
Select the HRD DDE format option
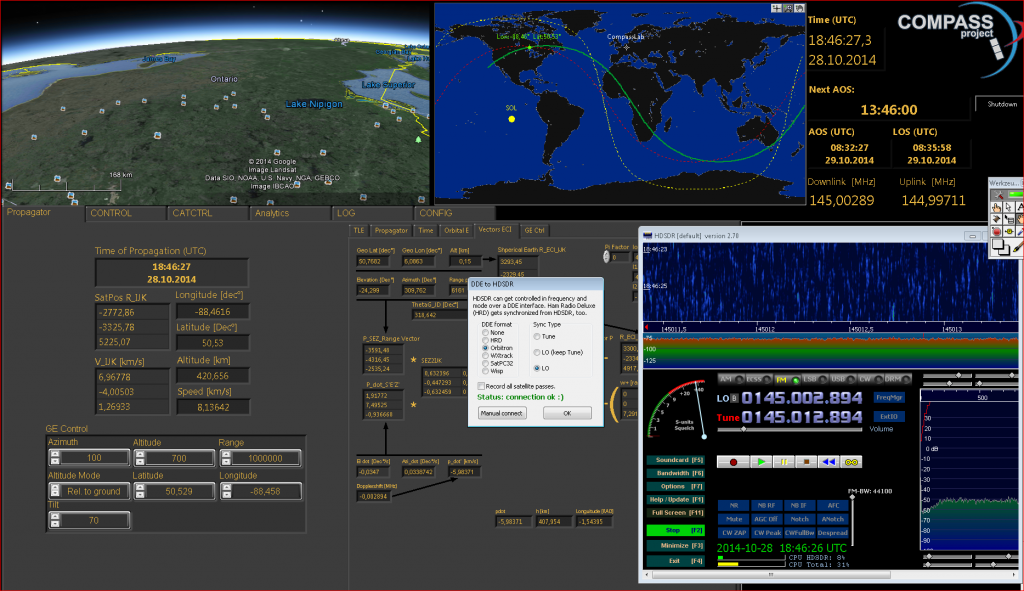pos(487,339)
